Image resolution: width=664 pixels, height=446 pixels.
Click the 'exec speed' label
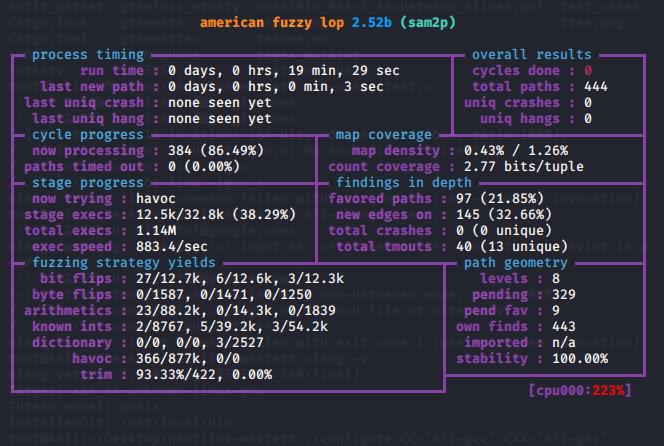[72, 247]
